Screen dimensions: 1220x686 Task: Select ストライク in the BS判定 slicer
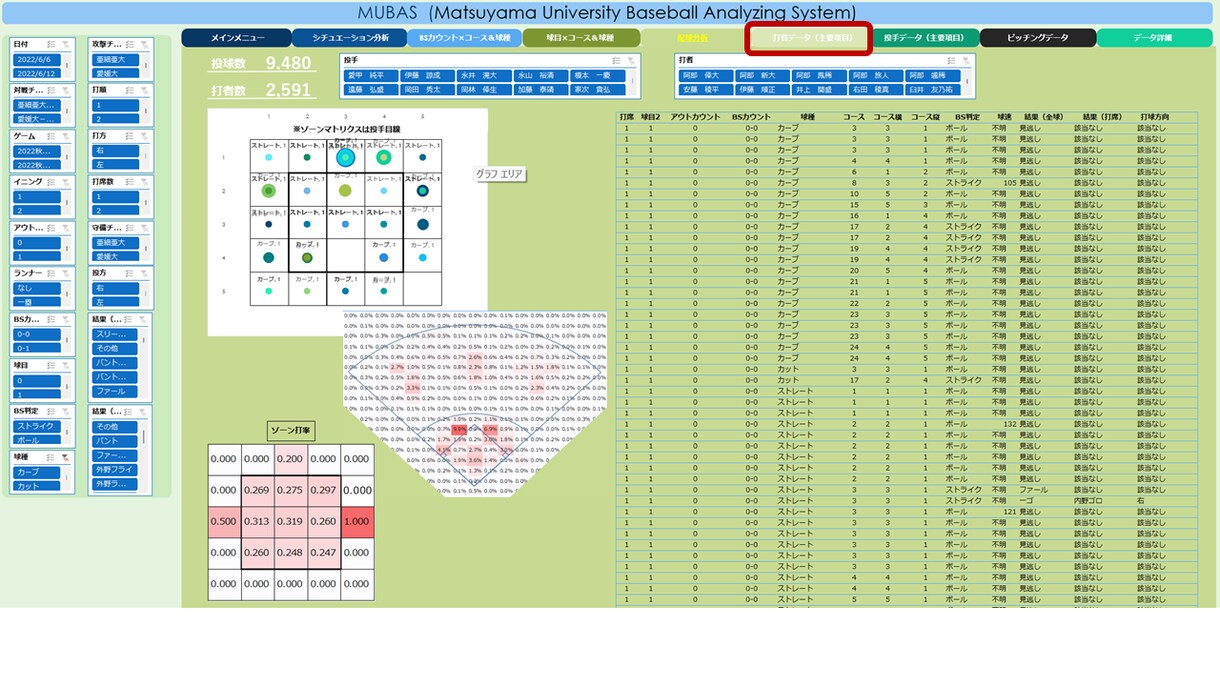click(x=37, y=426)
